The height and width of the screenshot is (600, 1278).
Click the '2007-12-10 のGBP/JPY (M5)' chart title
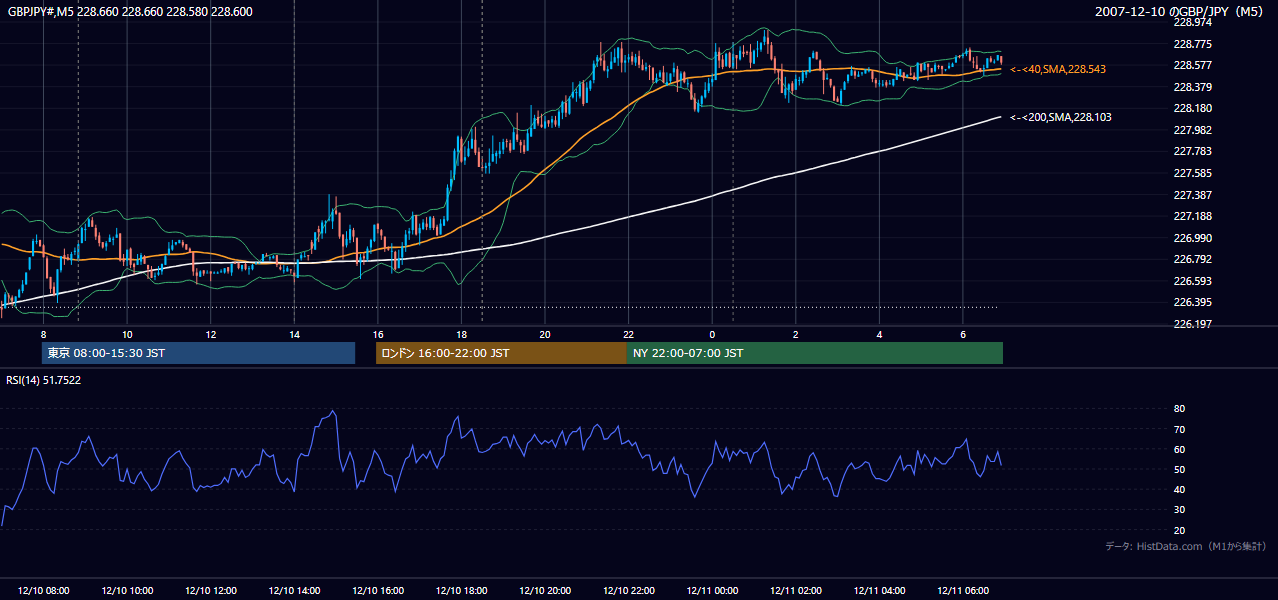(1181, 11)
